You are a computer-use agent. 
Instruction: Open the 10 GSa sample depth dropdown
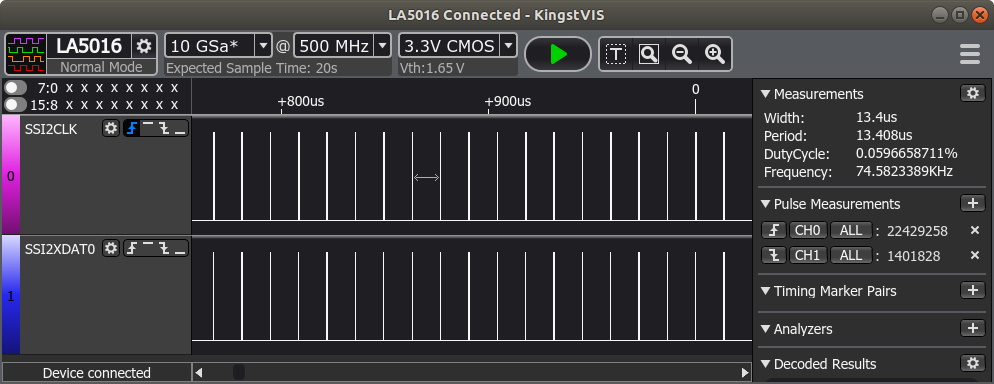coord(263,46)
